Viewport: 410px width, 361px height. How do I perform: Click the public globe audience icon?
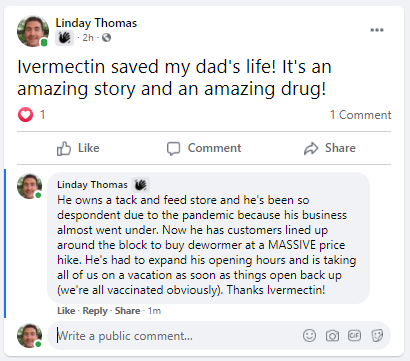click(x=106, y=38)
